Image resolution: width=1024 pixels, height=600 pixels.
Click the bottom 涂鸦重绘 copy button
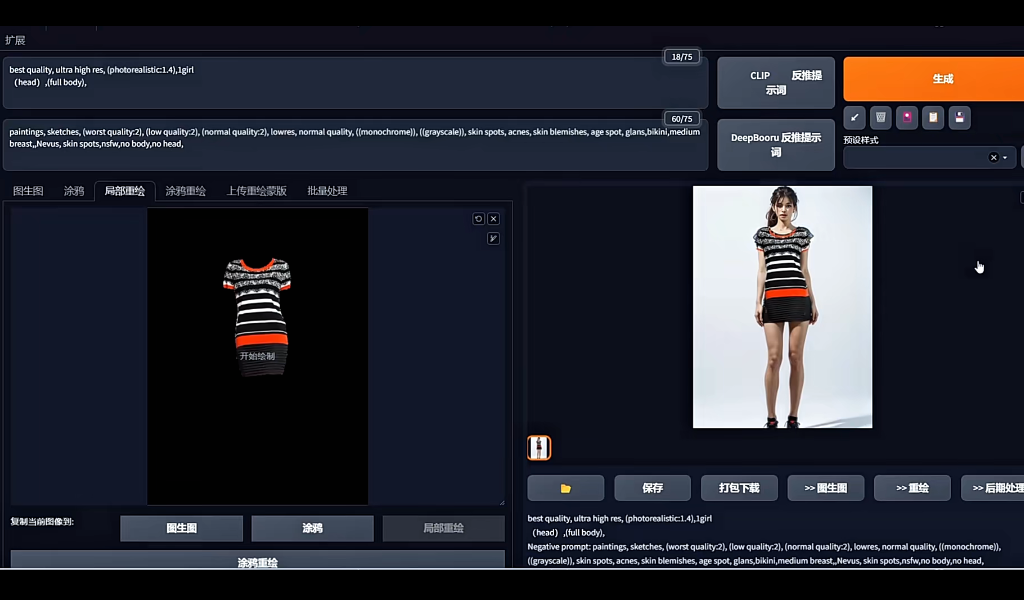257,560
